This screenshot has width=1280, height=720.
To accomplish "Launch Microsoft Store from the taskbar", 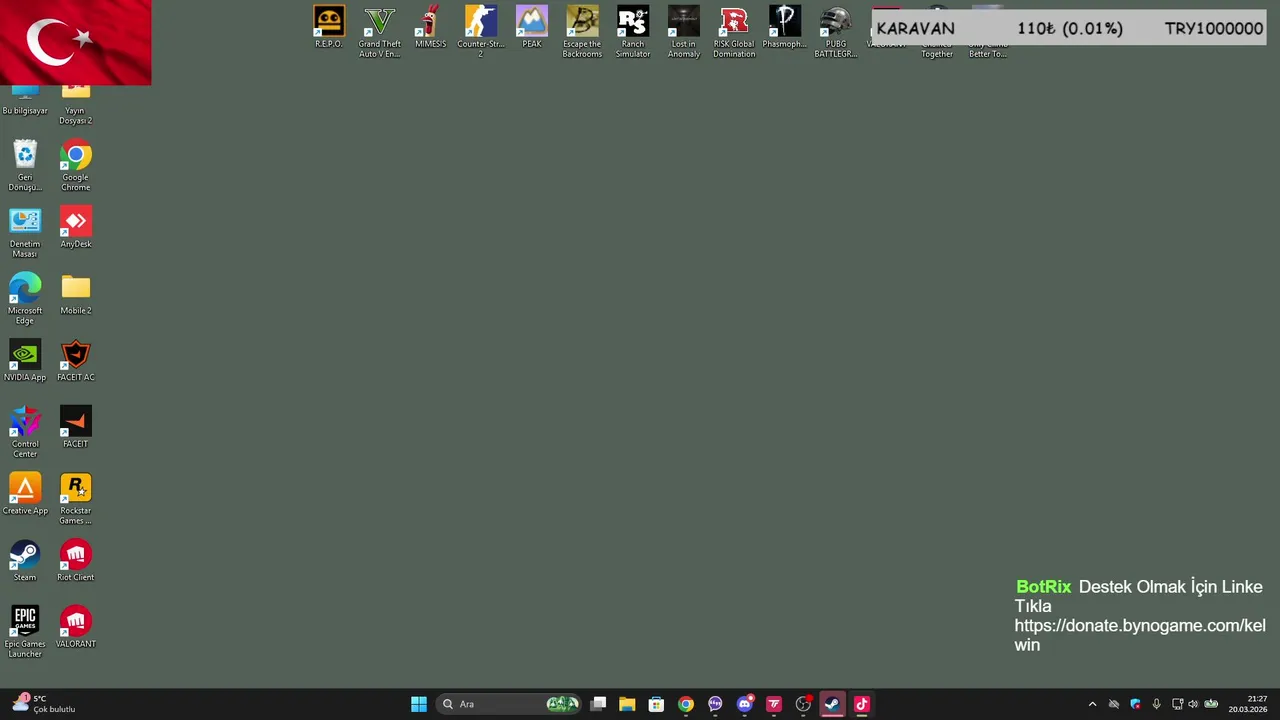I will point(656,704).
